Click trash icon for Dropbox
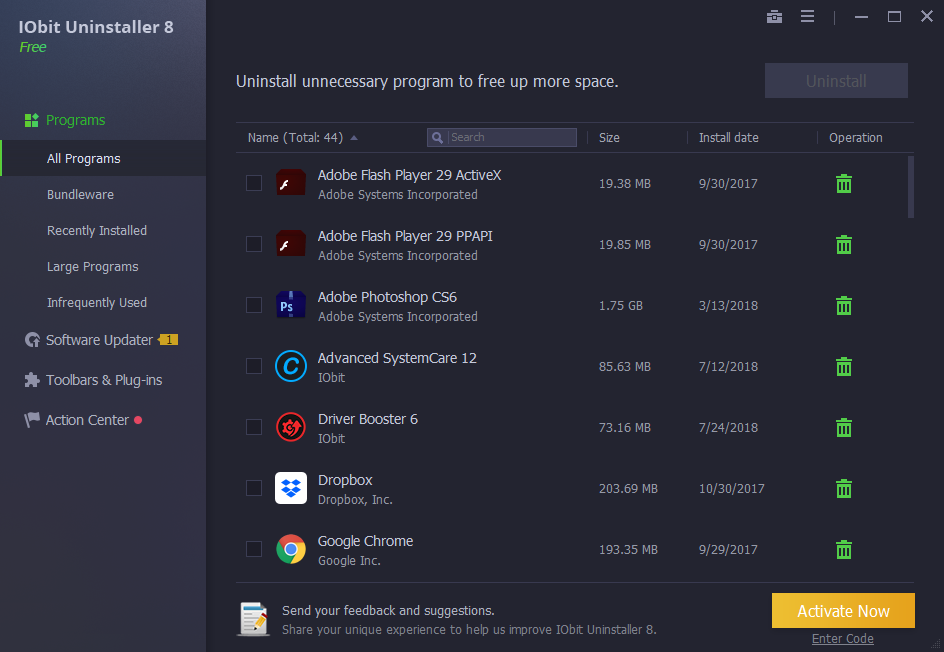944x652 pixels. tap(843, 488)
